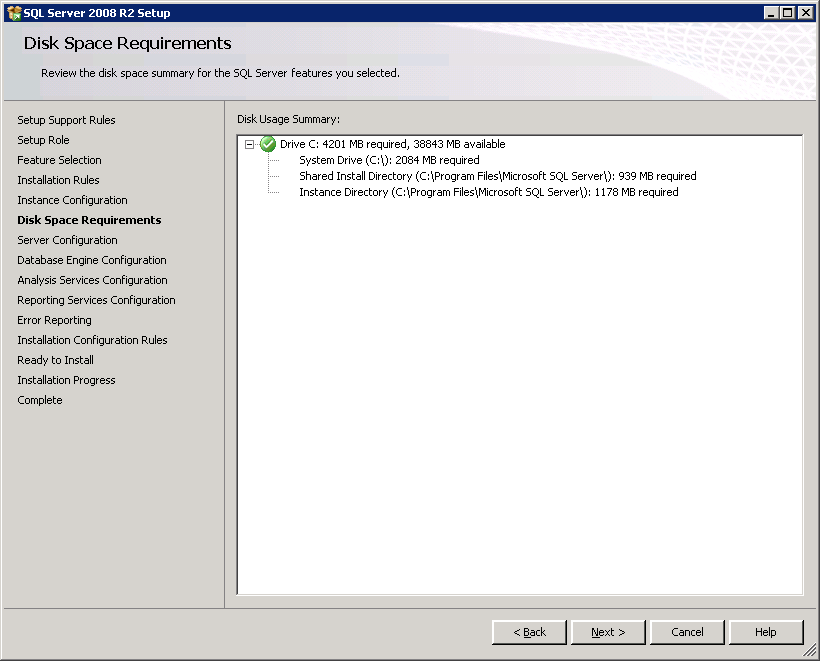Screen dimensions: 820x661
Task: Click the Next button
Action: (608, 632)
